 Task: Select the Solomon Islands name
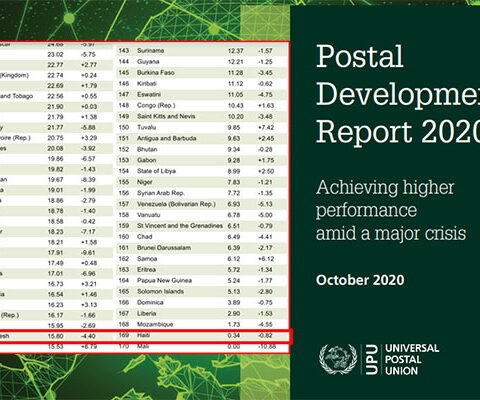tap(160, 291)
